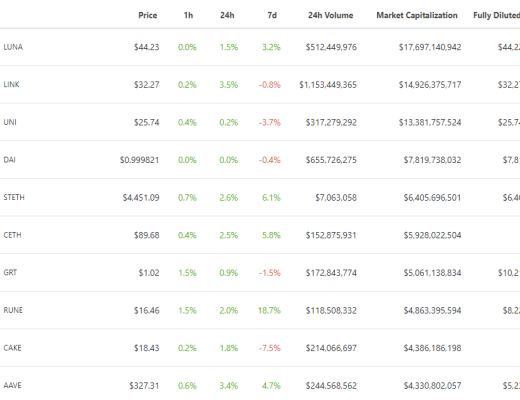The image size is (520, 400).
Task: Select STETH market cap $6,405,696,501
Action: tap(433, 198)
